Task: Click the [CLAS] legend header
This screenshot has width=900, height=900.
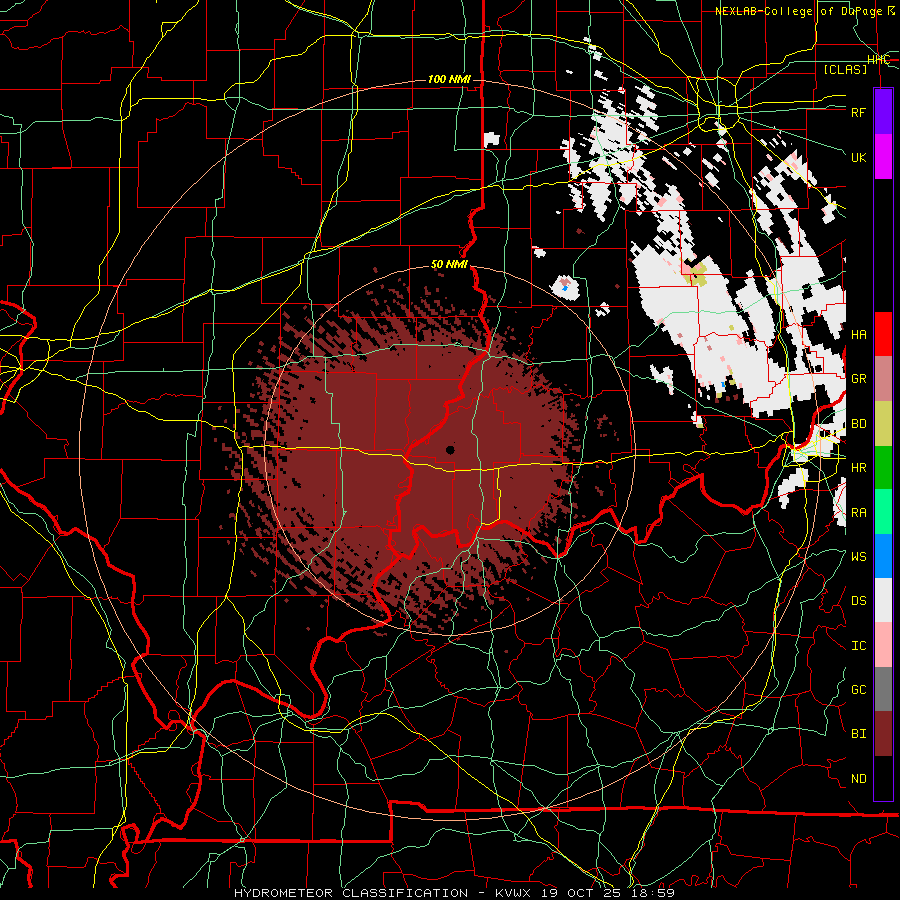Action: 845,70
